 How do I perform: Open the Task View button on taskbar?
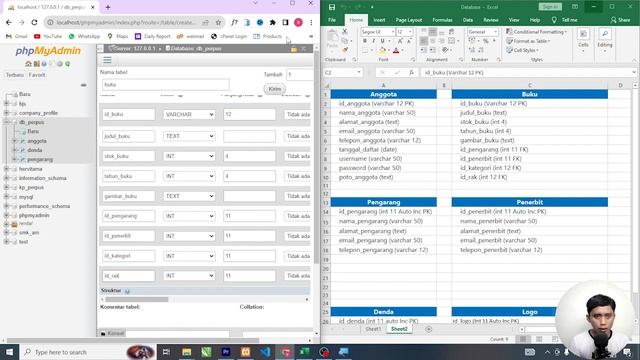tap(166, 352)
